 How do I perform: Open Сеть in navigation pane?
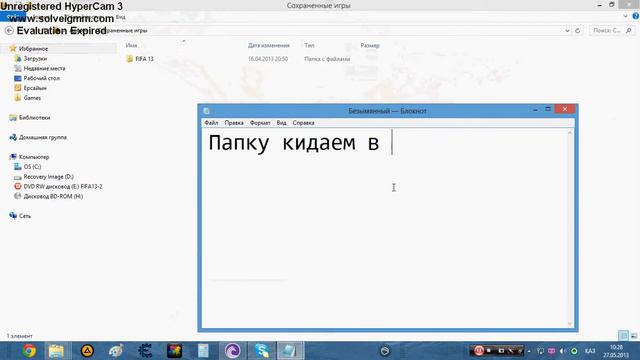24,216
